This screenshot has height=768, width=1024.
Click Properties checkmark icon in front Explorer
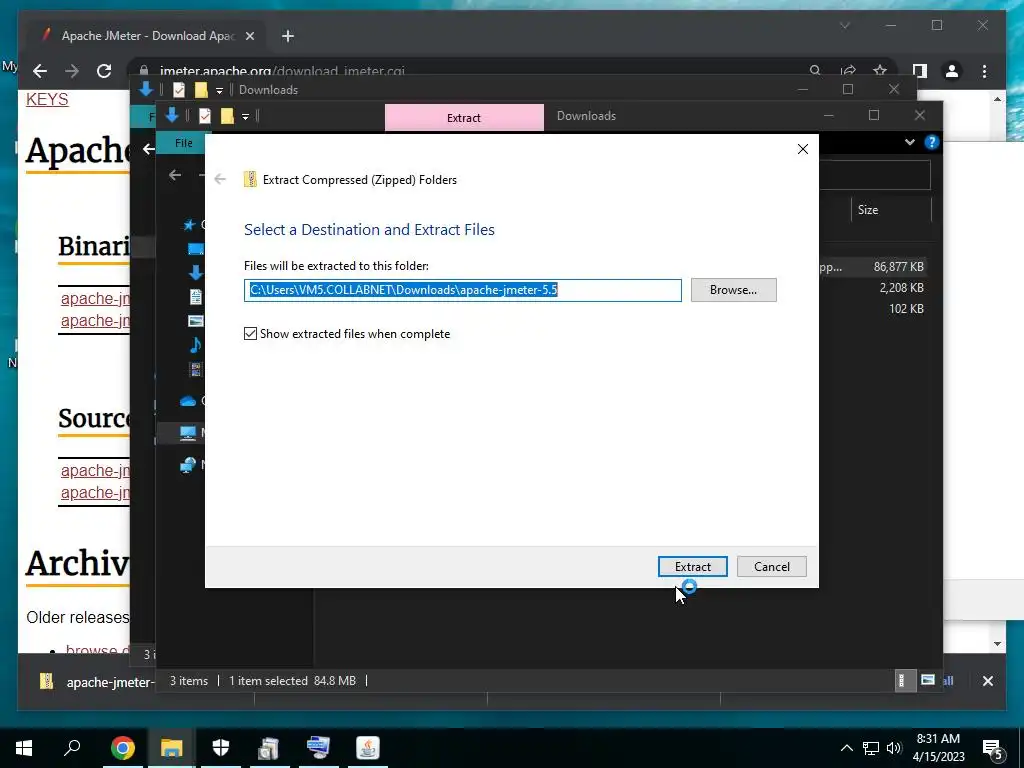pyautogui.click(x=204, y=116)
